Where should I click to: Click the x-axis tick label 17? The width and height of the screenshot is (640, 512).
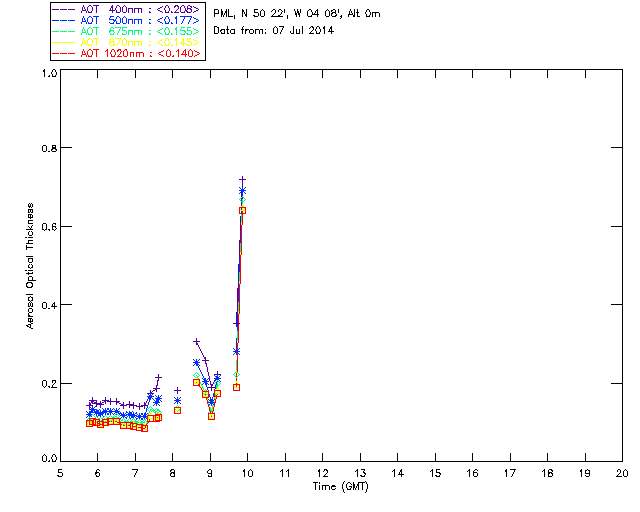pyautogui.click(x=510, y=473)
